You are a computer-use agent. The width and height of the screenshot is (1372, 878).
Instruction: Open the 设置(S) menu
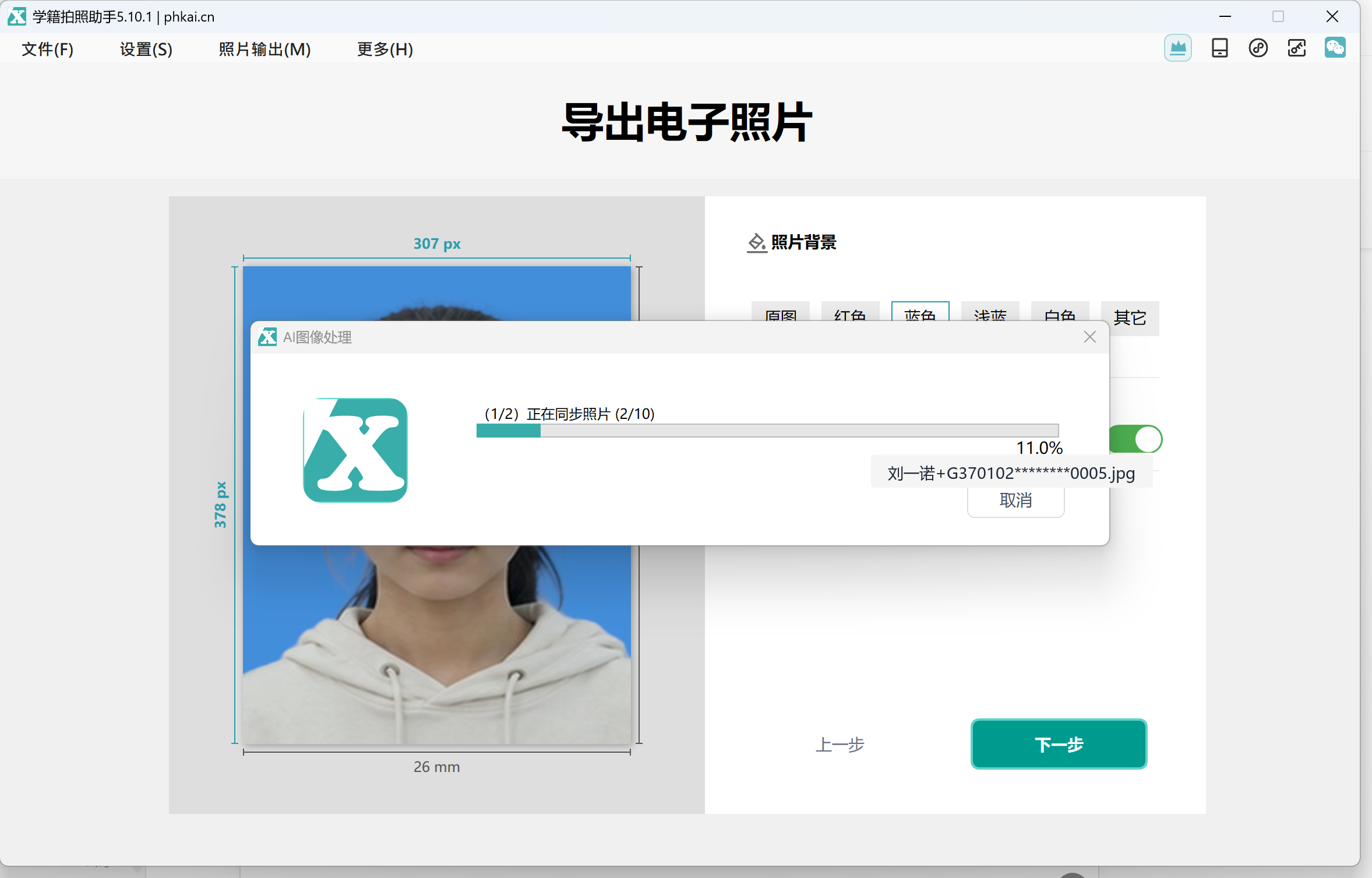point(146,50)
